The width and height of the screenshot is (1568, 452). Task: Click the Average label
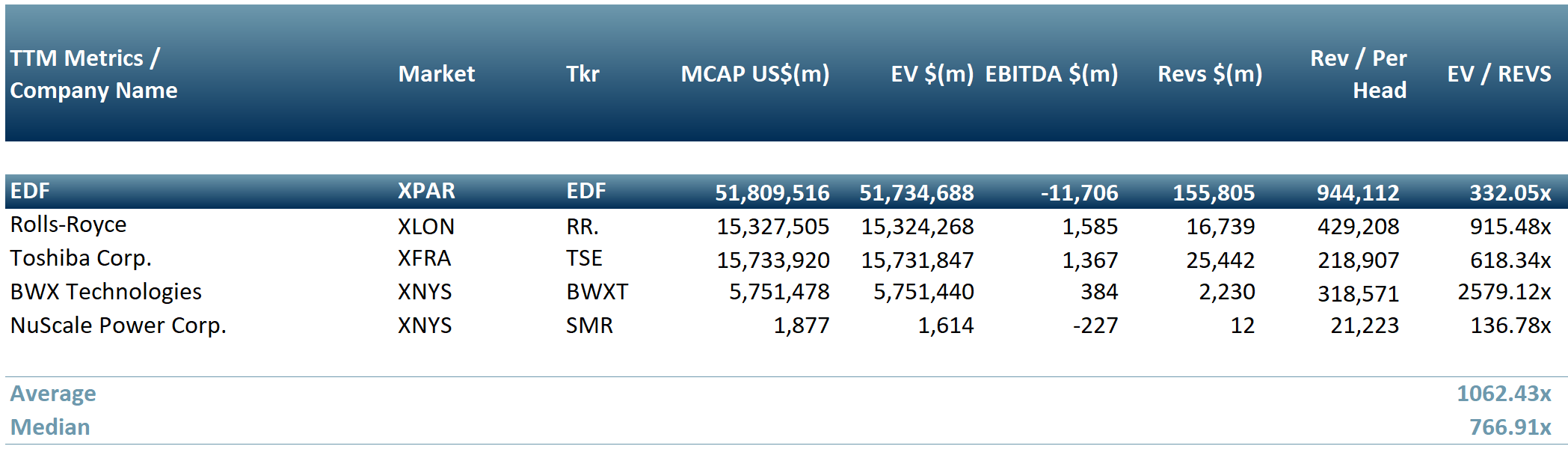pos(53,394)
